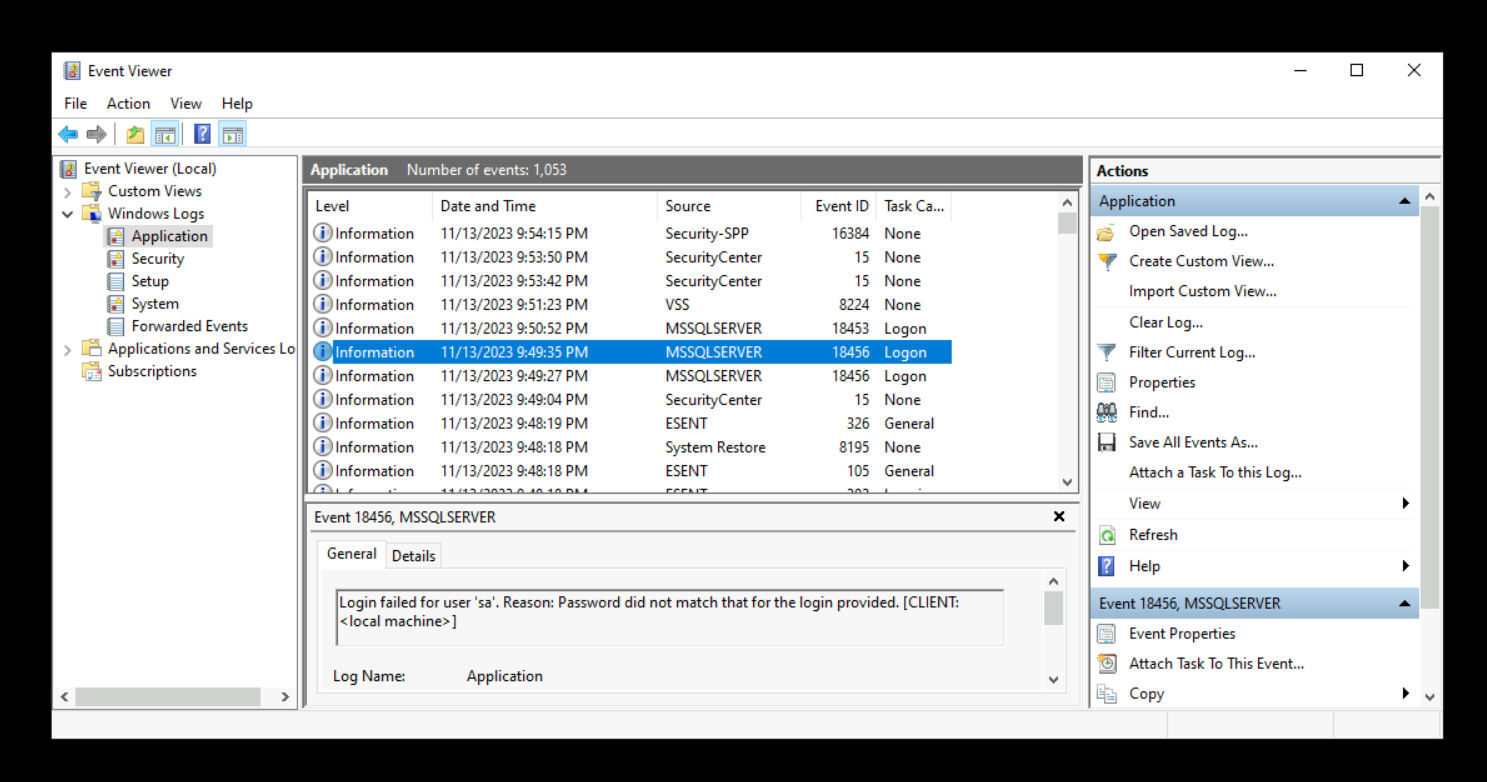1487x782 pixels.
Task: Click the Find binoculars icon
Action: point(1107,412)
